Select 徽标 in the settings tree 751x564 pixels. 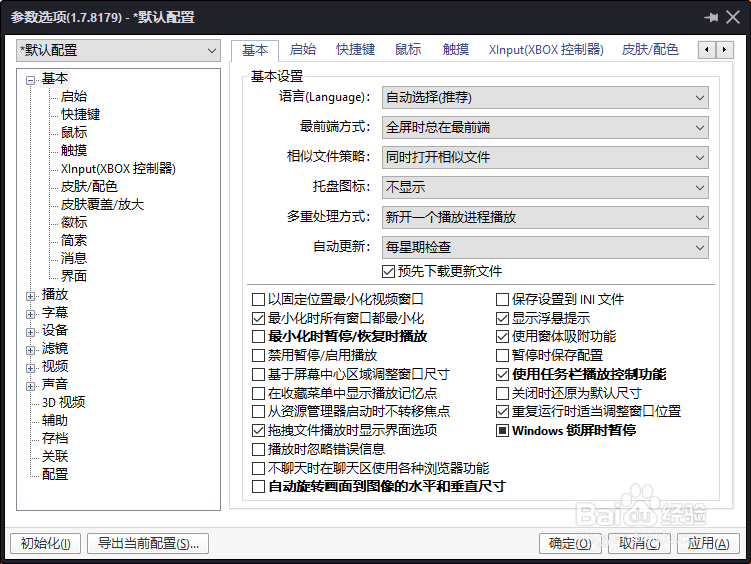pos(74,223)
